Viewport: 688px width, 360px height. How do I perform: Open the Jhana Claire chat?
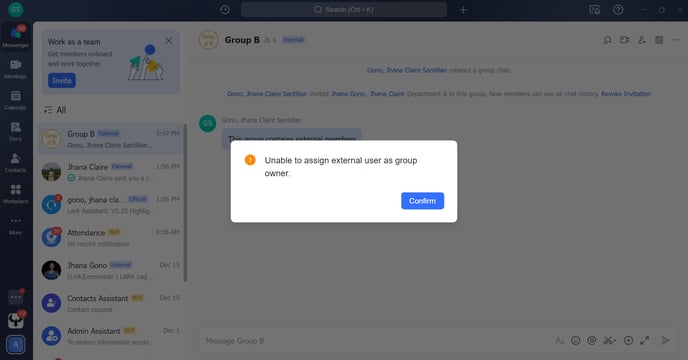[111, 172]
